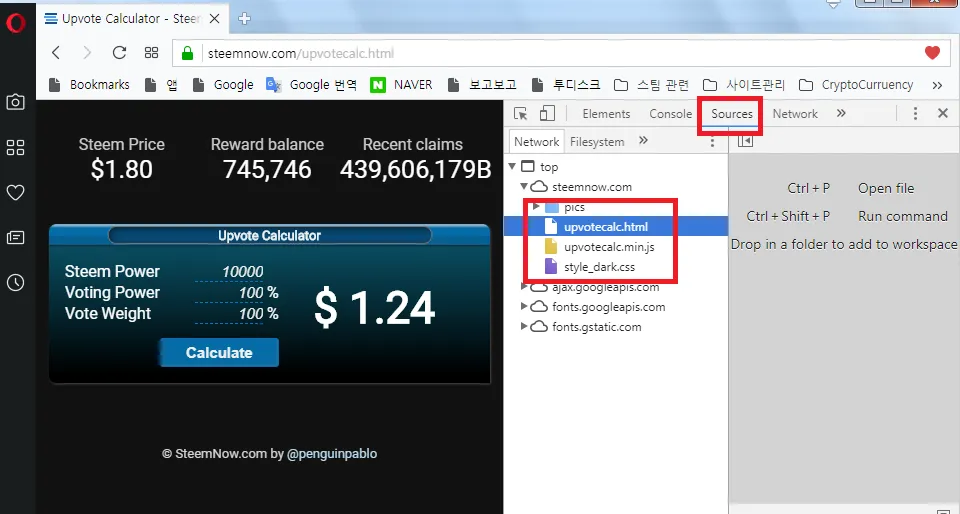Open Speed Dial start page button
Image resolution: width=960 pixels, height=514 pixels.
coord(151,53)
